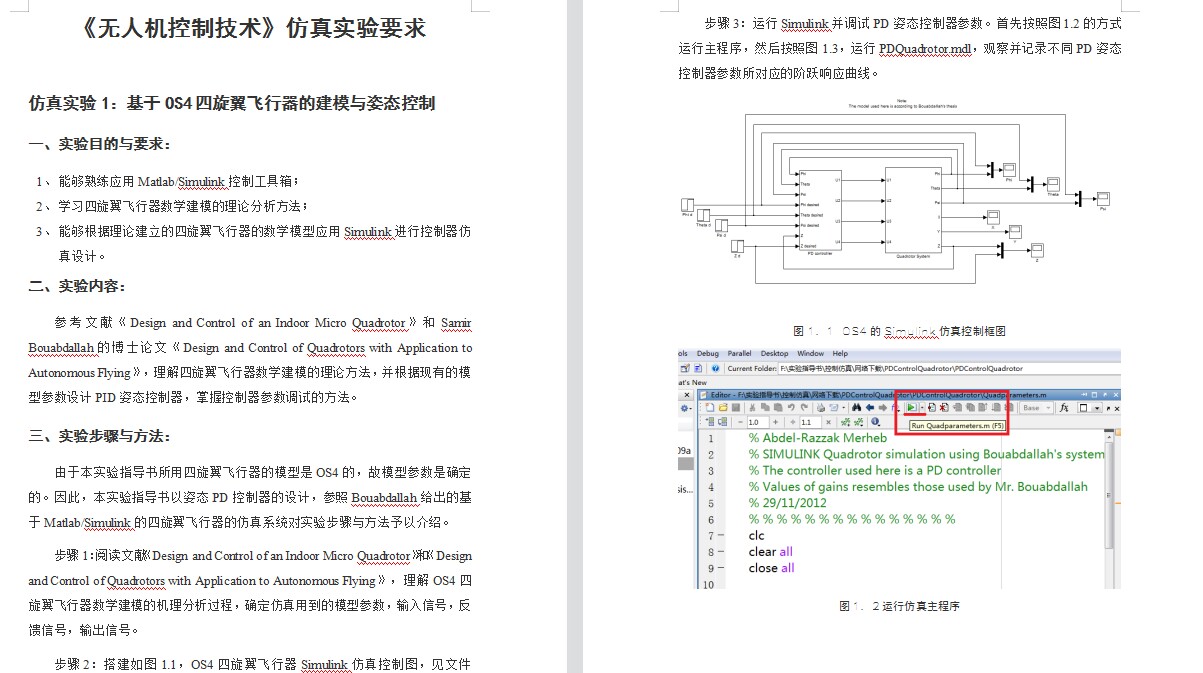Image resolution: width=1203 pixels, height=673 pixels.
Task: Click the fx function icon in the MATLAB editor image
Action: (1064, 407)
